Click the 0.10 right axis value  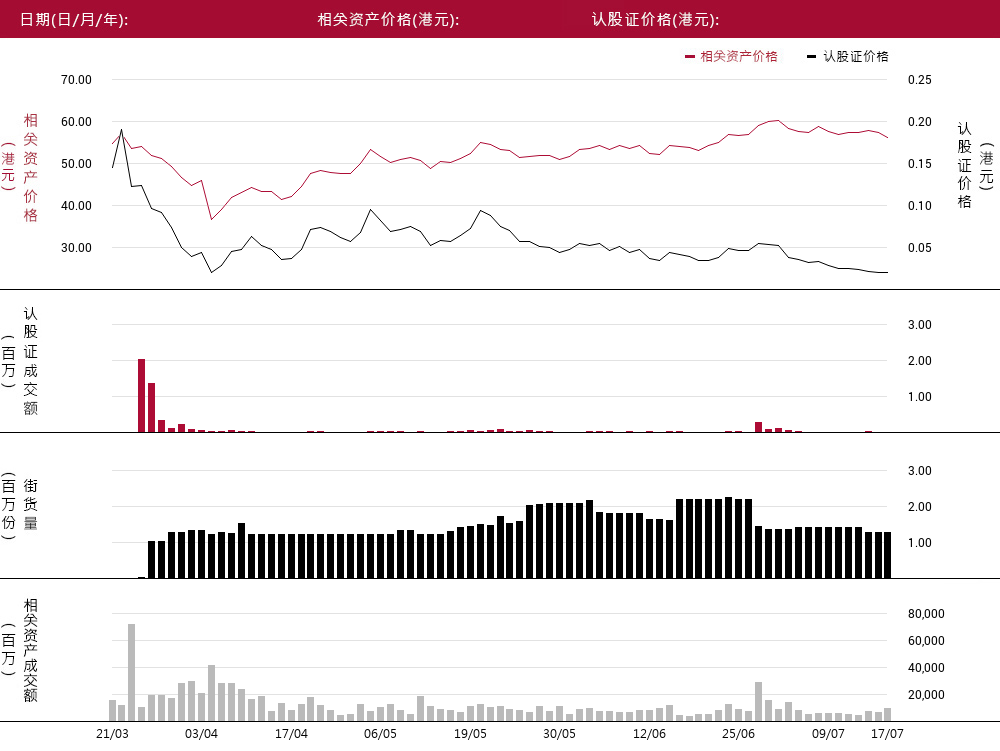click(920, 206)
